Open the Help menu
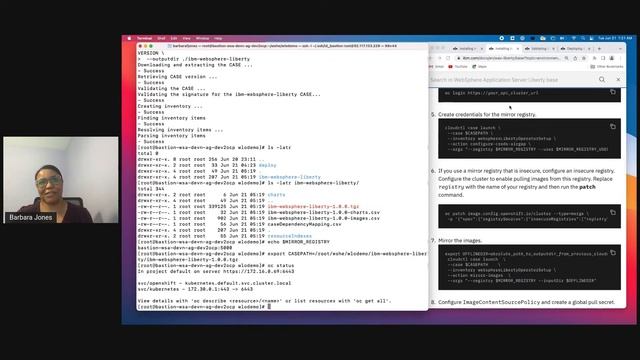Image resolution: width=640 pixels, height=360 pixels. pyautogui.click(x=218, y=38)
